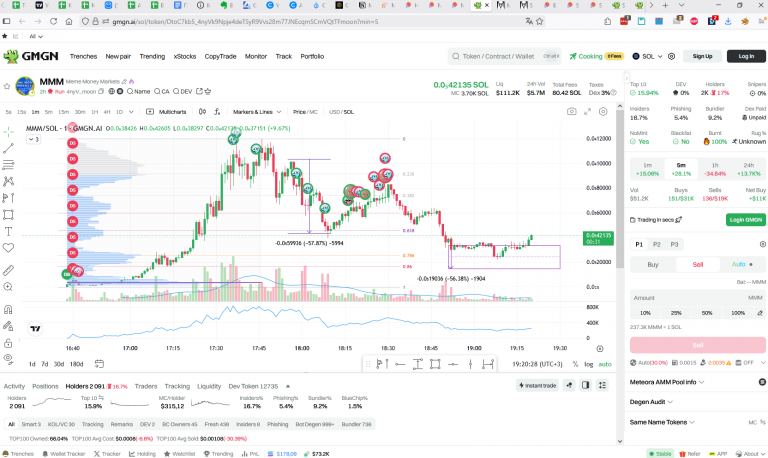The image size is (768, 458).
Task: Toggle stay in drawing mode
Action: coord(8,326)
